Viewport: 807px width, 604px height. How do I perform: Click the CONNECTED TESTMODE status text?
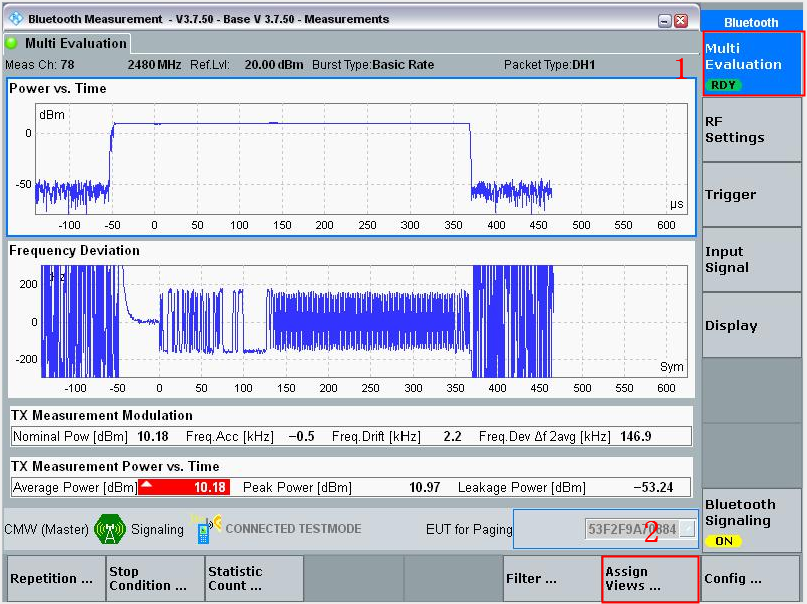(293, 529)
